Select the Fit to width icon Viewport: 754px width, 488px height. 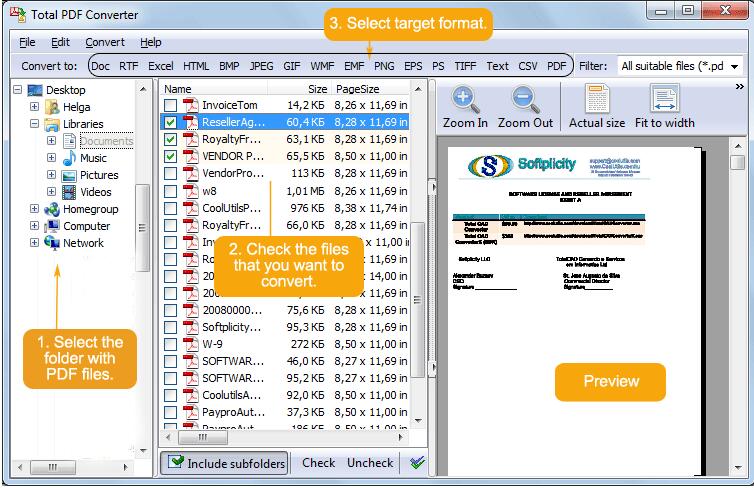(665, 99)
